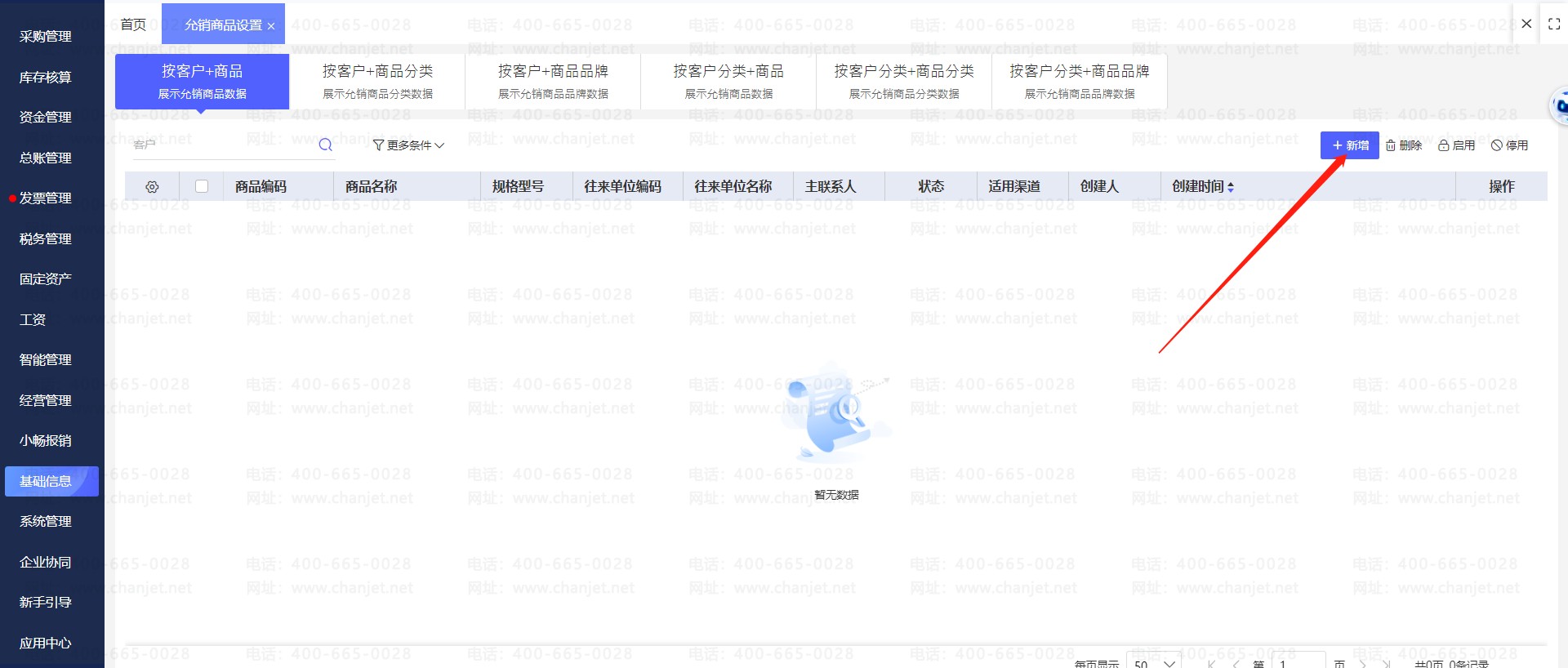Image resolution: width=1568 pixels, height=668 pixels.
Task: Open 系统管理 in the sidebar
Action: coord(46,521)
